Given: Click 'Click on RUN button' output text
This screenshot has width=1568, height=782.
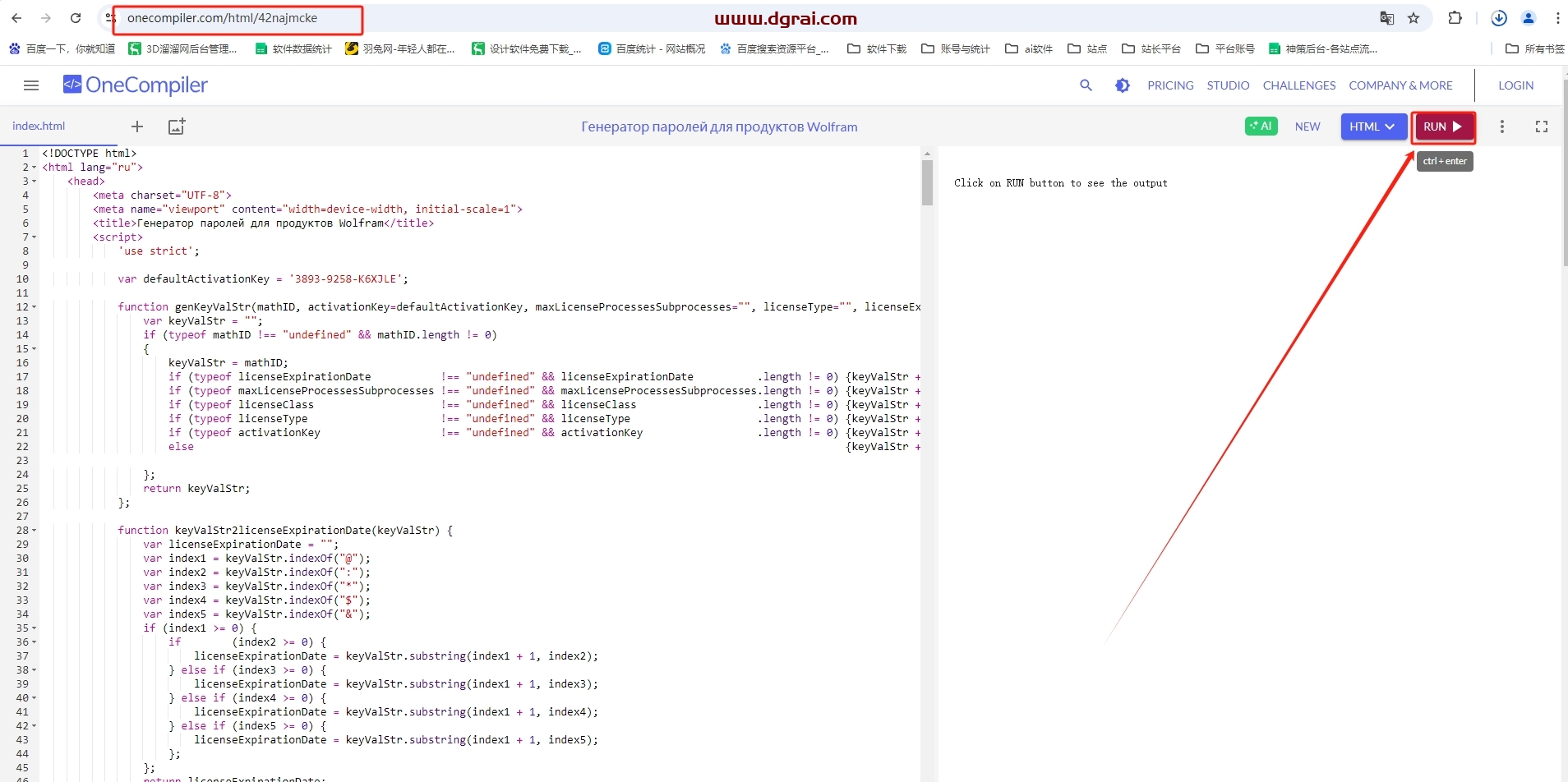Looking at the screenshot, I should click(1060, 183).
